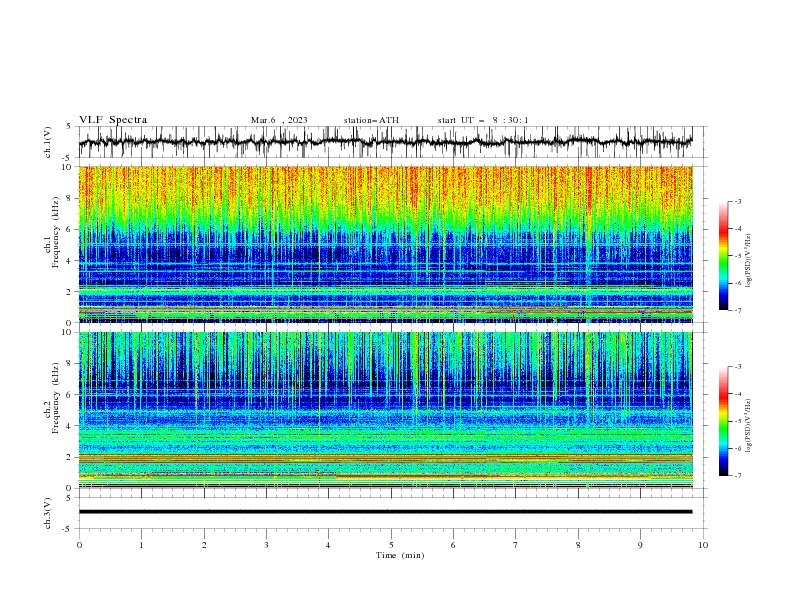
Task: Click the '-3' tick on ch.1 colorbar
Action: click(x=738, y=201)
